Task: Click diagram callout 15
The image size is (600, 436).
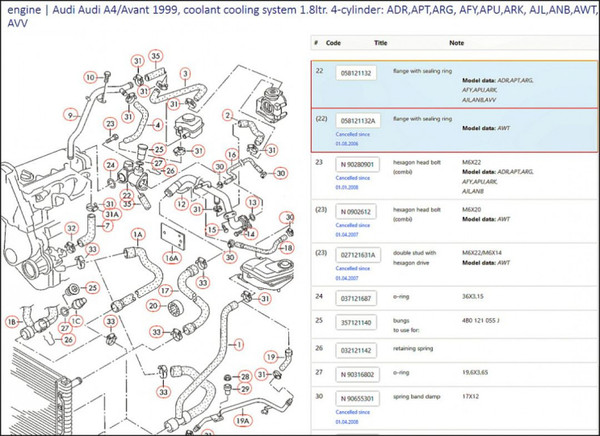Action: pos(212,230)
